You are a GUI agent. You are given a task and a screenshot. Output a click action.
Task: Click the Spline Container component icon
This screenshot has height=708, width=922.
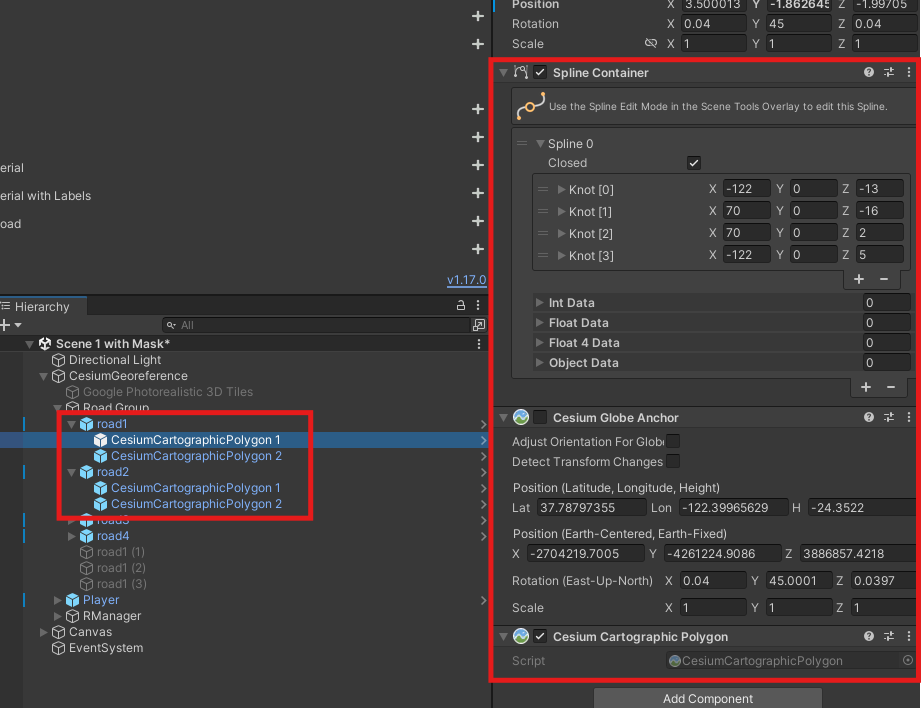[x=520, y=72]
